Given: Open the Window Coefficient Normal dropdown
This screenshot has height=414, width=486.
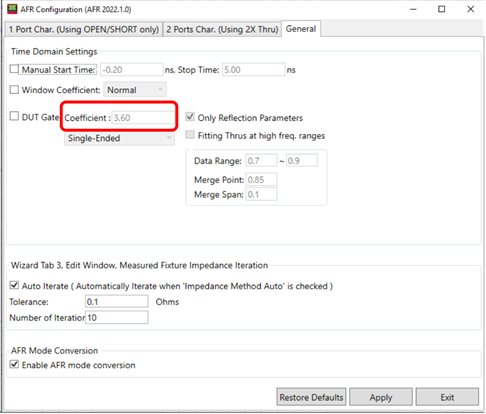Looking at the screenshot, I should (135, 90).
